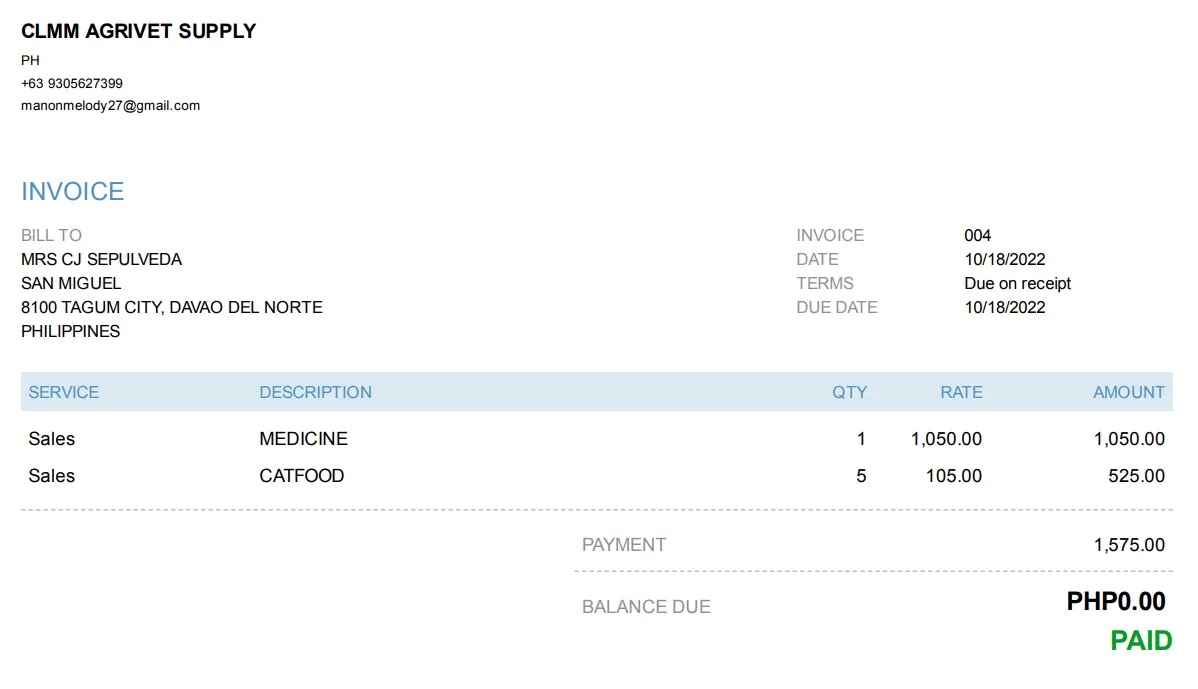
Task: Select customer name MRS CJ SEPULVEDA
Action: (x=101, y=259)
